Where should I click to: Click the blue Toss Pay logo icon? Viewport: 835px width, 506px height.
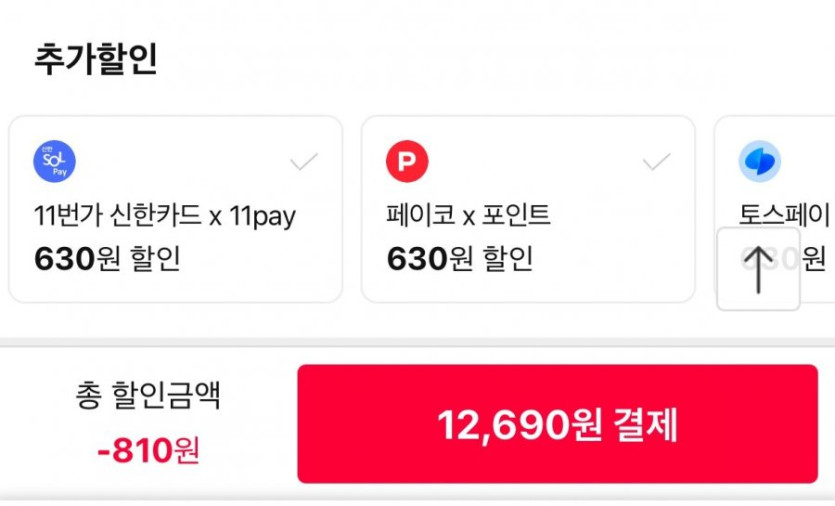tap(760, 162)
